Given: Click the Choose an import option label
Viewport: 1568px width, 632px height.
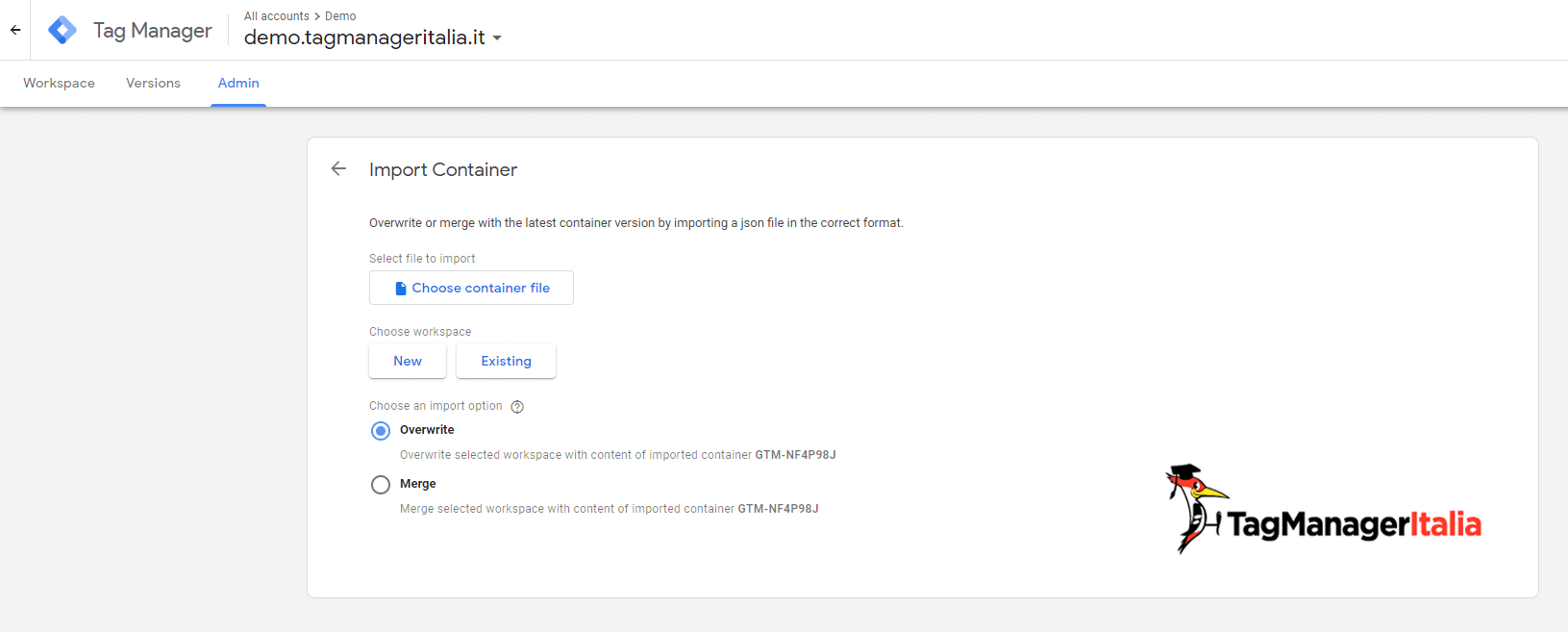Looking at the screenshot, I should [x=436, y=406].
